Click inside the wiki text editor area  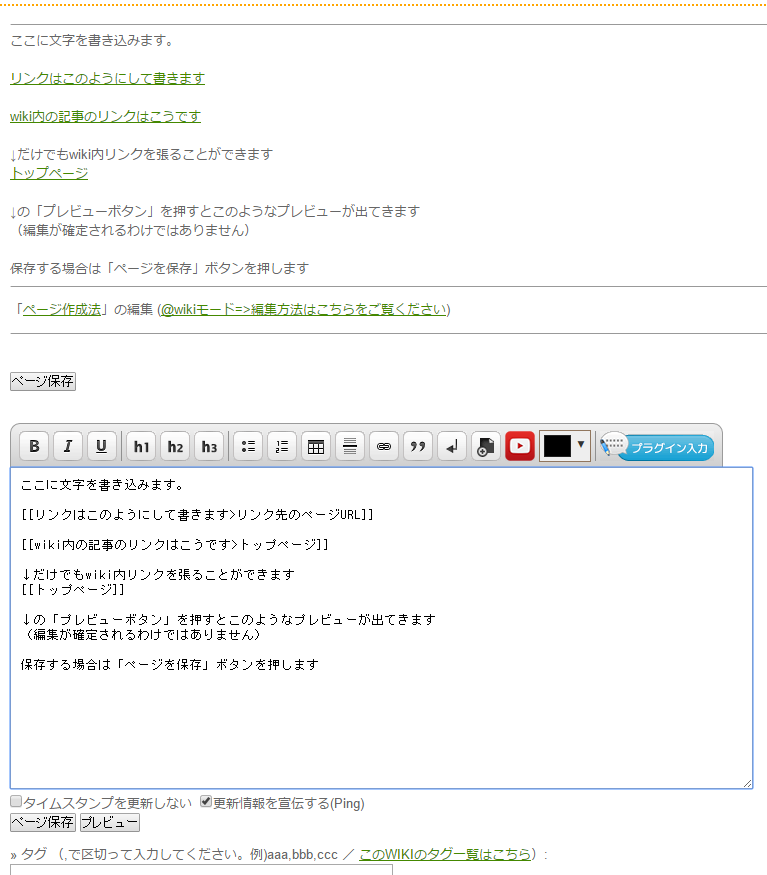381,628
